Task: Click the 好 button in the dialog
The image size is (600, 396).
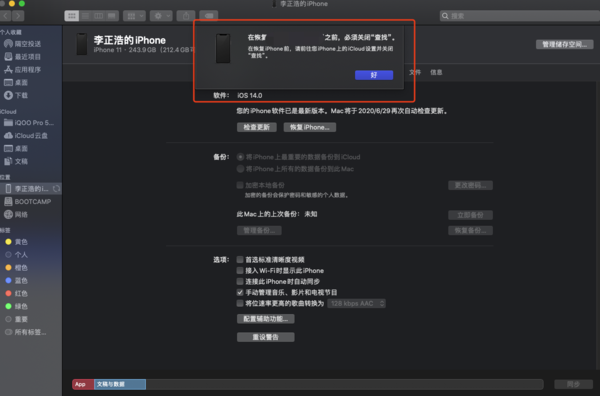Action: (374, 75)
